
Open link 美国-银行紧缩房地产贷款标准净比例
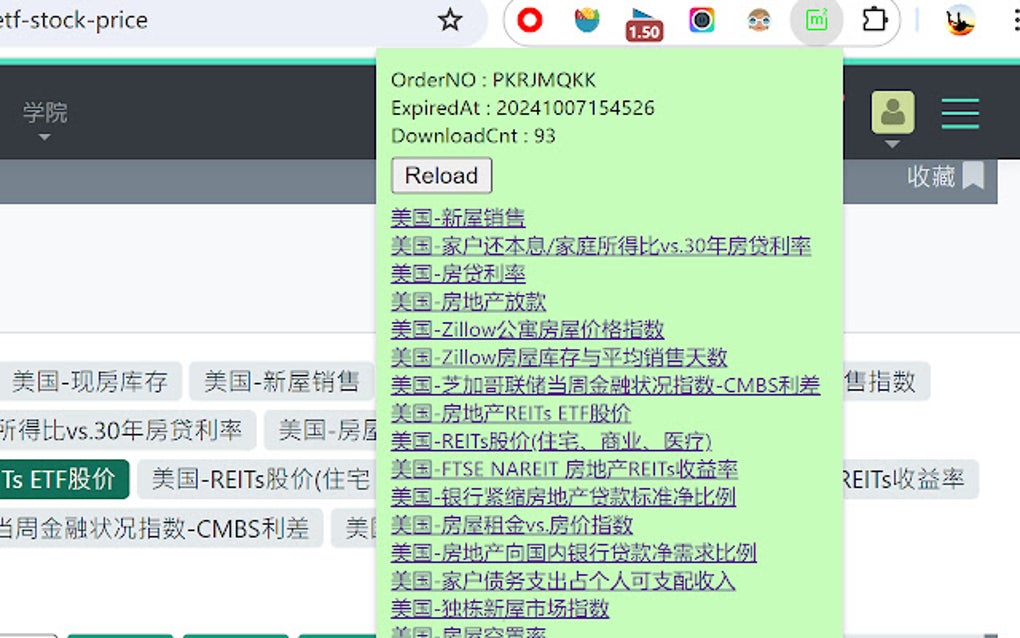563,497
